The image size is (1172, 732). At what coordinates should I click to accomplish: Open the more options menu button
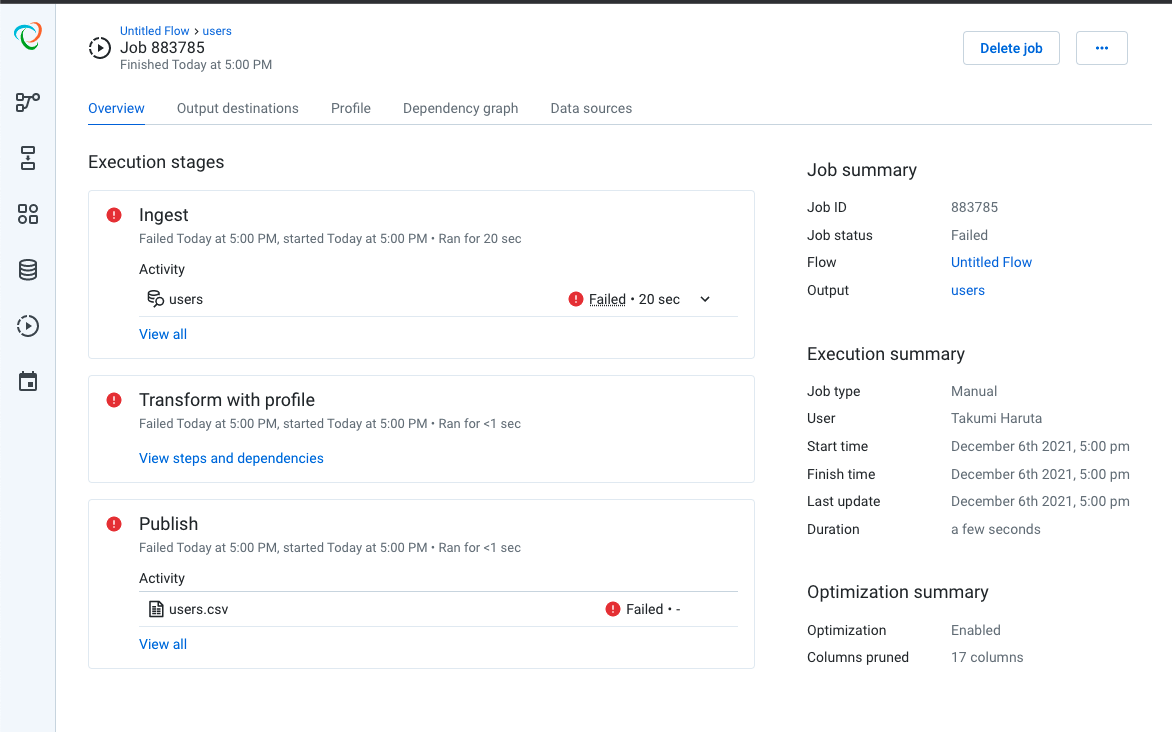tap(1101, 47)
